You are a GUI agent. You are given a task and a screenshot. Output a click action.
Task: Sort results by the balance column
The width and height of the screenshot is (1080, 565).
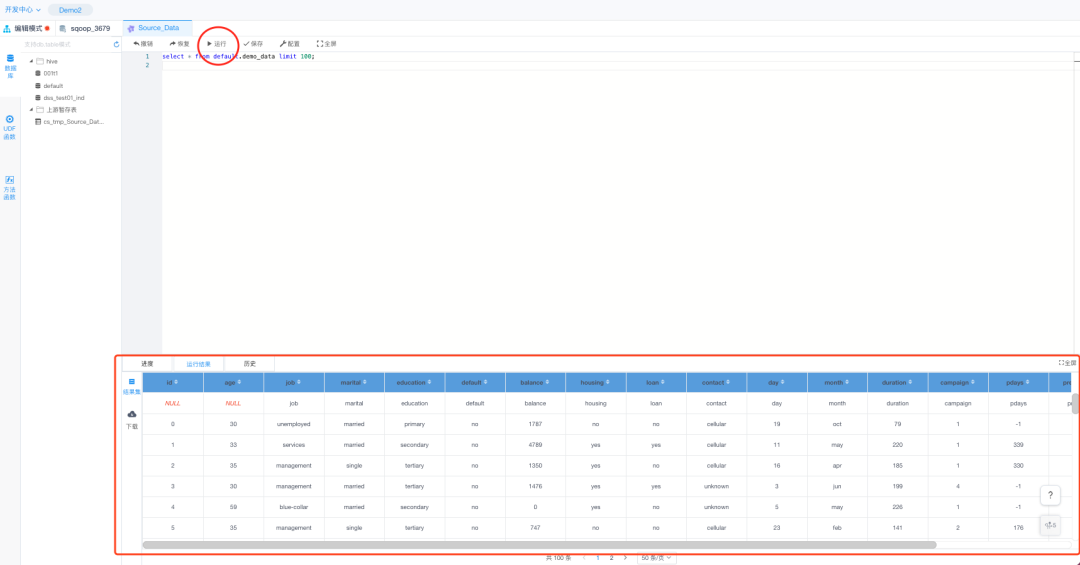pos(535,382)
